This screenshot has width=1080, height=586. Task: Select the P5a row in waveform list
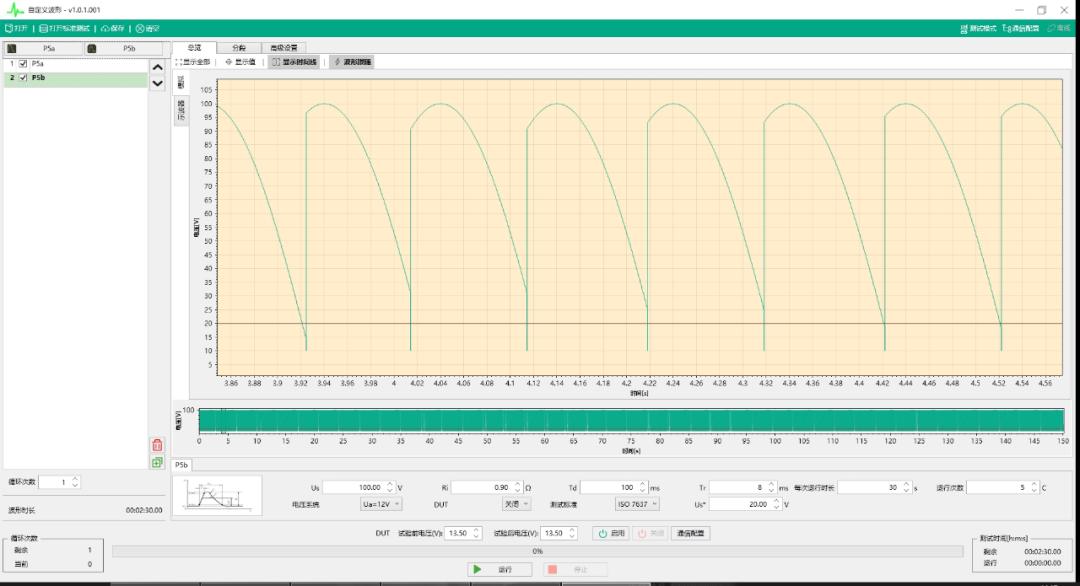point(76,63)
